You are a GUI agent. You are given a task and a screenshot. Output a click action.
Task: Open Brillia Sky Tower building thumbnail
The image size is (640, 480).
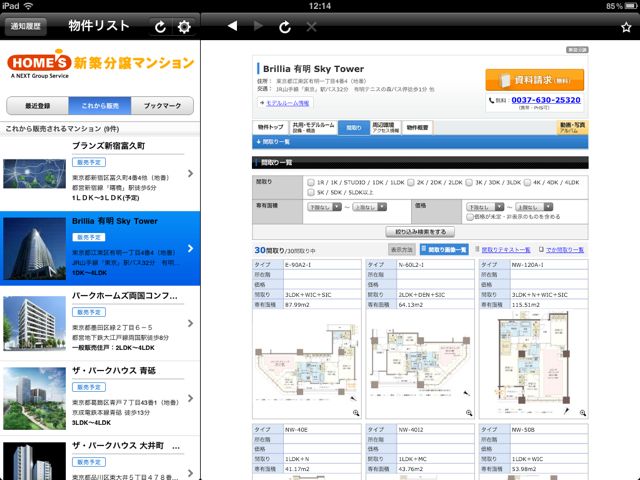point(34,248)
